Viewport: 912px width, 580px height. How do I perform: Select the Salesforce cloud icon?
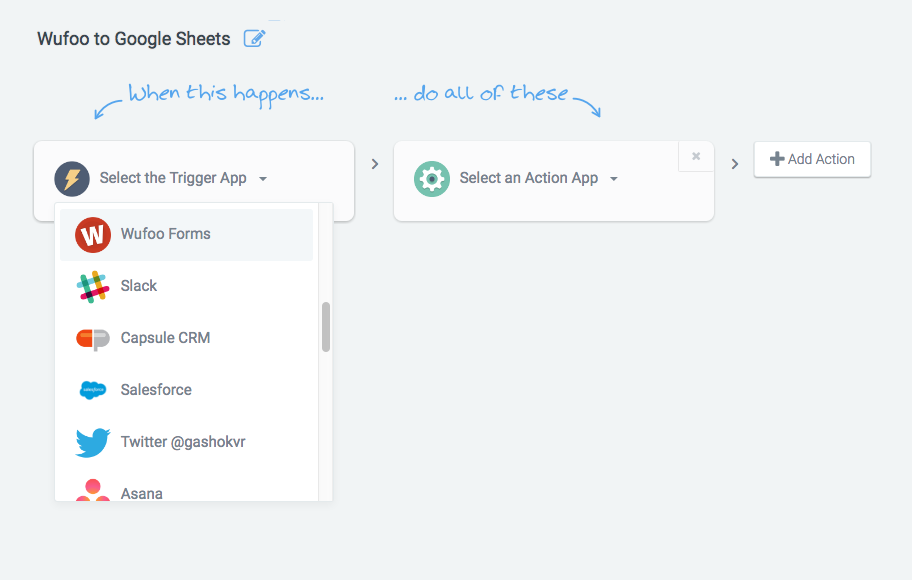pos(93,390)
